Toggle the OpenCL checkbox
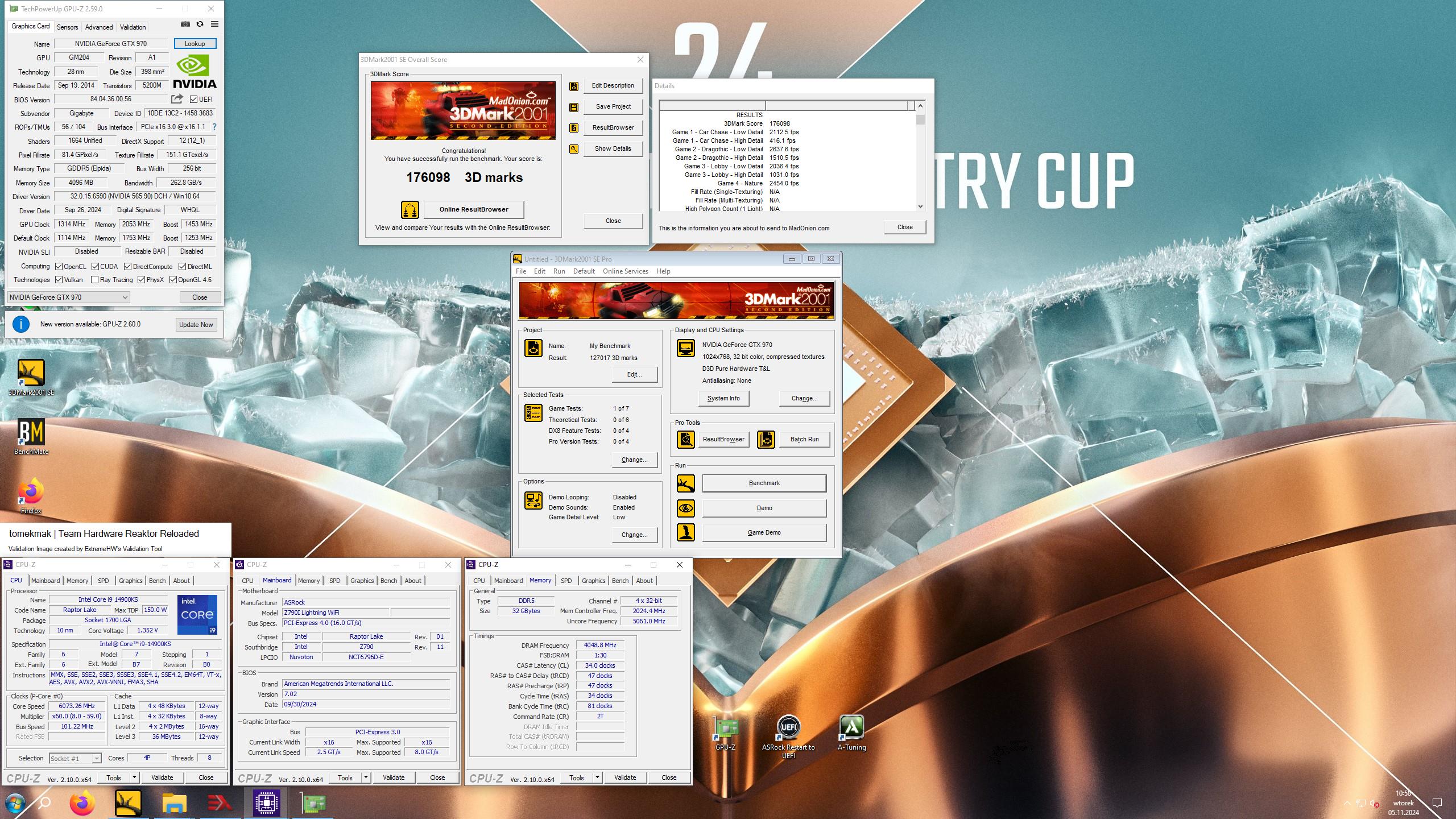Image resolution: width=1456 pixels, height=819 pixels. click(x=59, y=267)
